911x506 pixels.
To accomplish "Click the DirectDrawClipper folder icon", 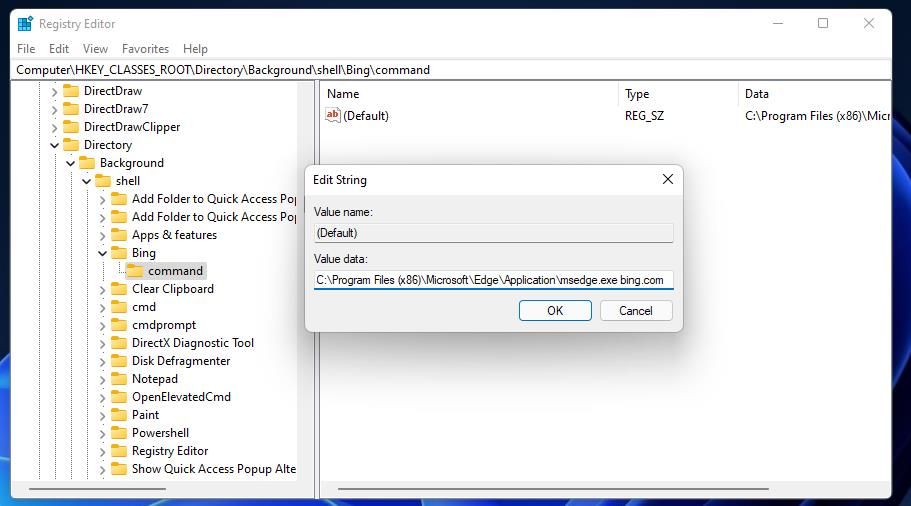I will 71,127.
